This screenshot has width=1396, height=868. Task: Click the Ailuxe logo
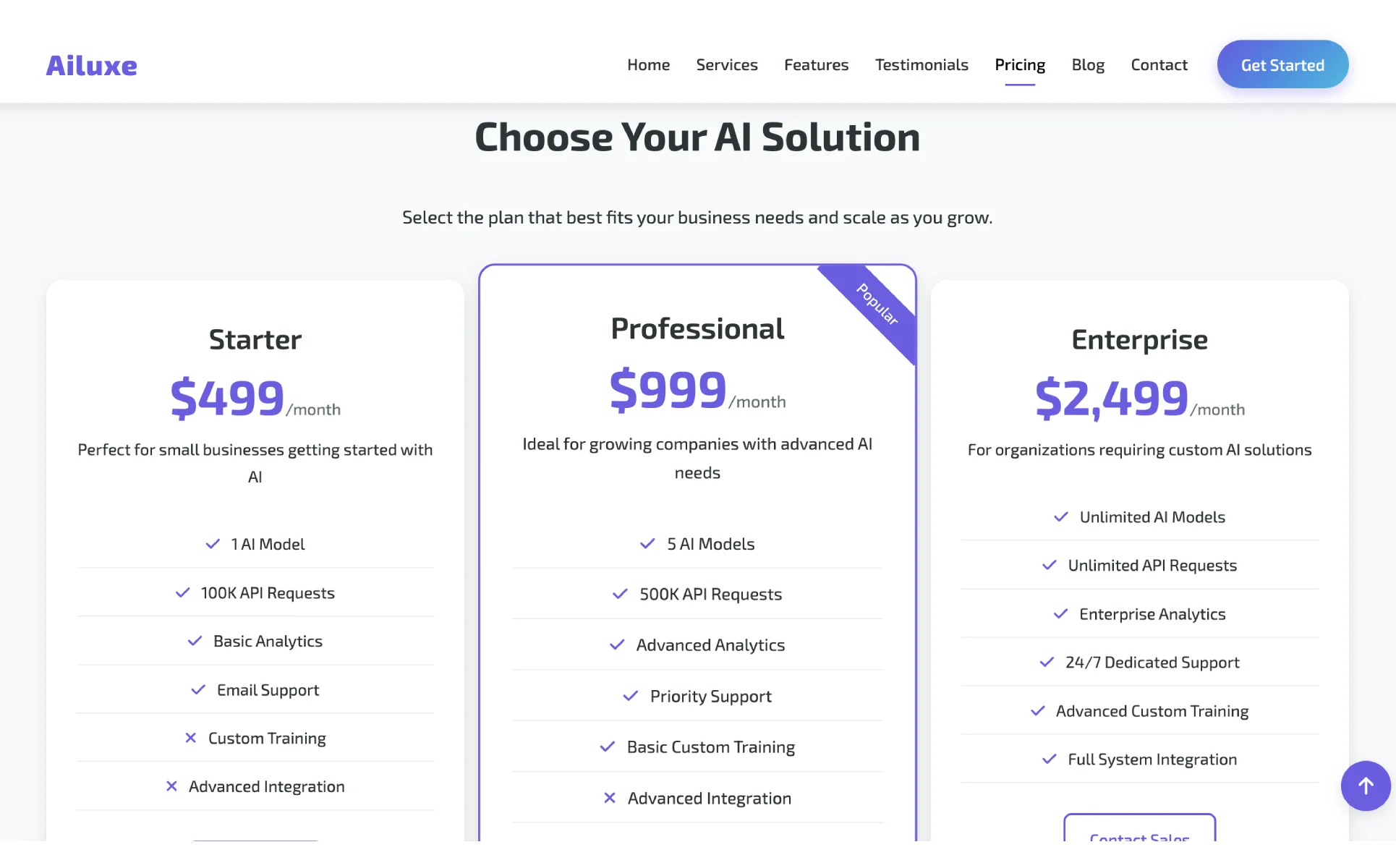92,65
